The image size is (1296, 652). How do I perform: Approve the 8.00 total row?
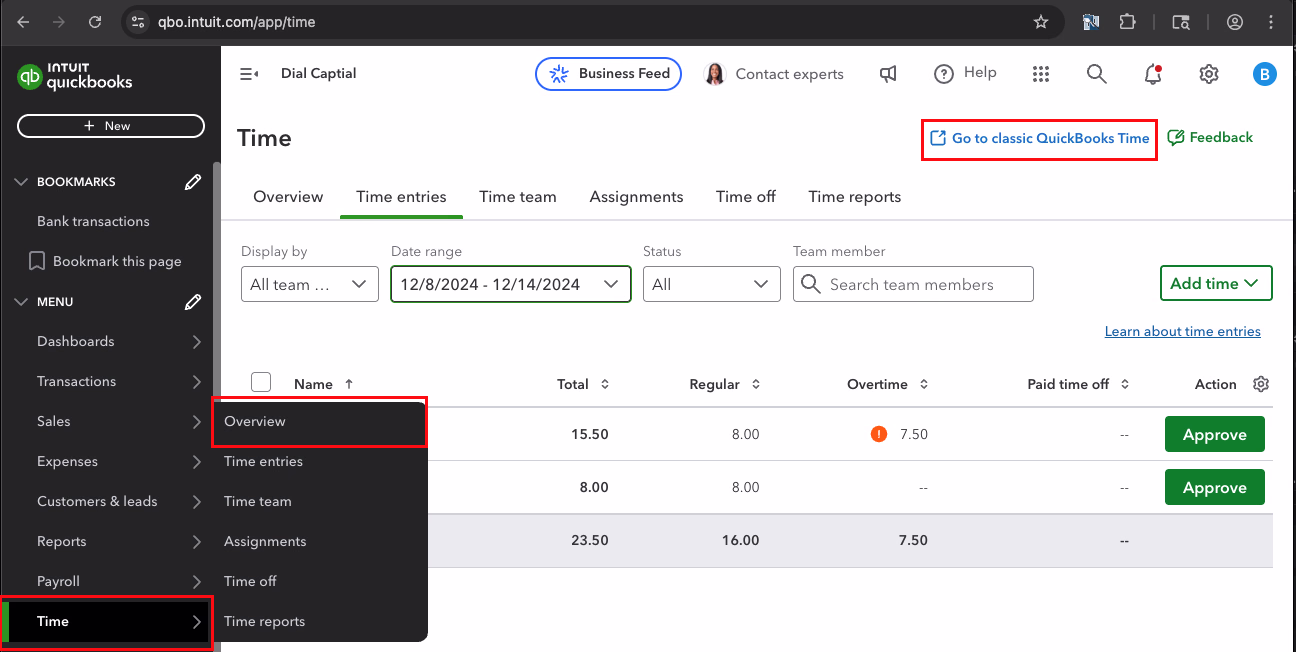(x=1215, y=487)
